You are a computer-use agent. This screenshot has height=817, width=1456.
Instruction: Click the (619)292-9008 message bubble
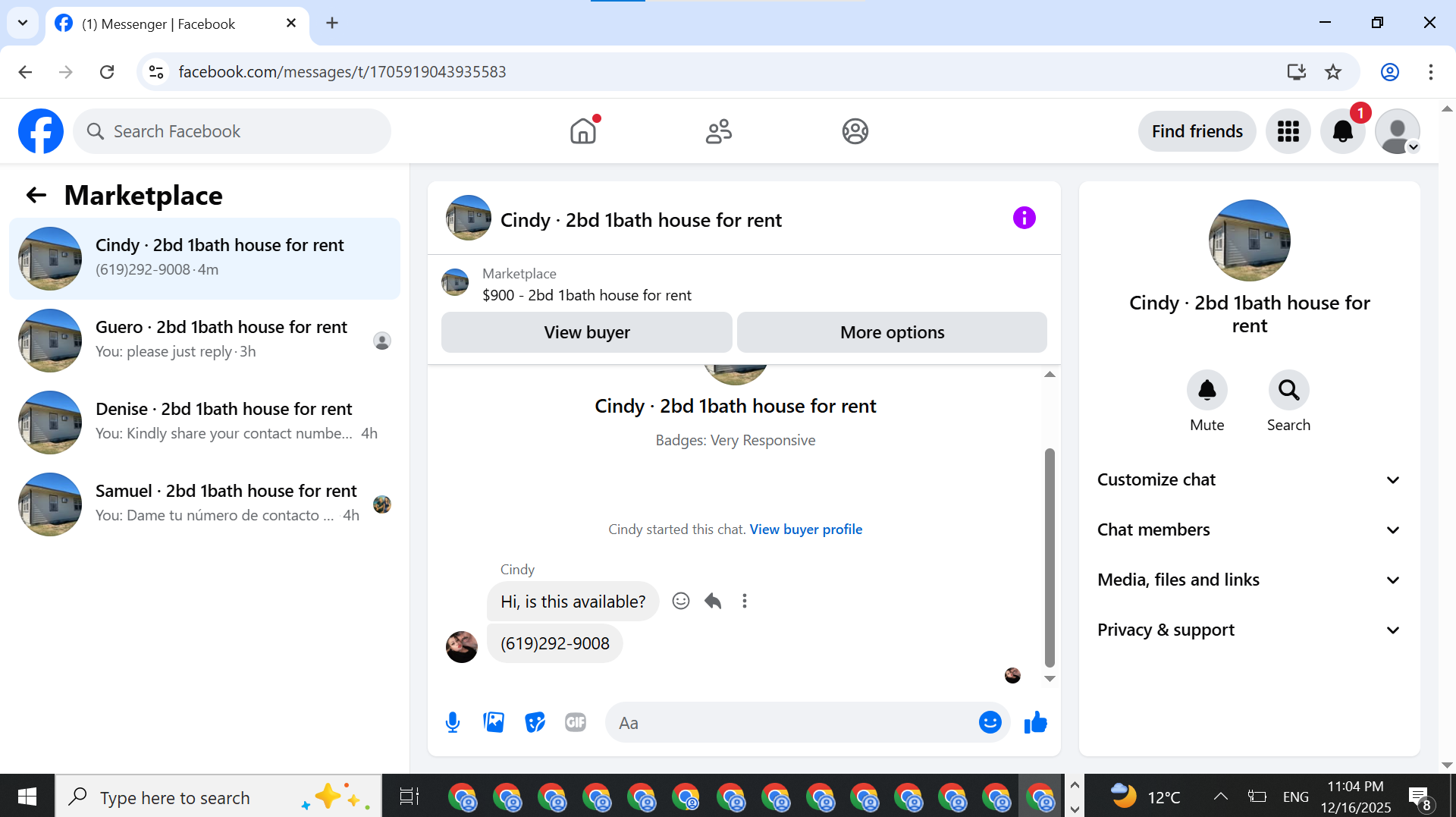(554, 643)
